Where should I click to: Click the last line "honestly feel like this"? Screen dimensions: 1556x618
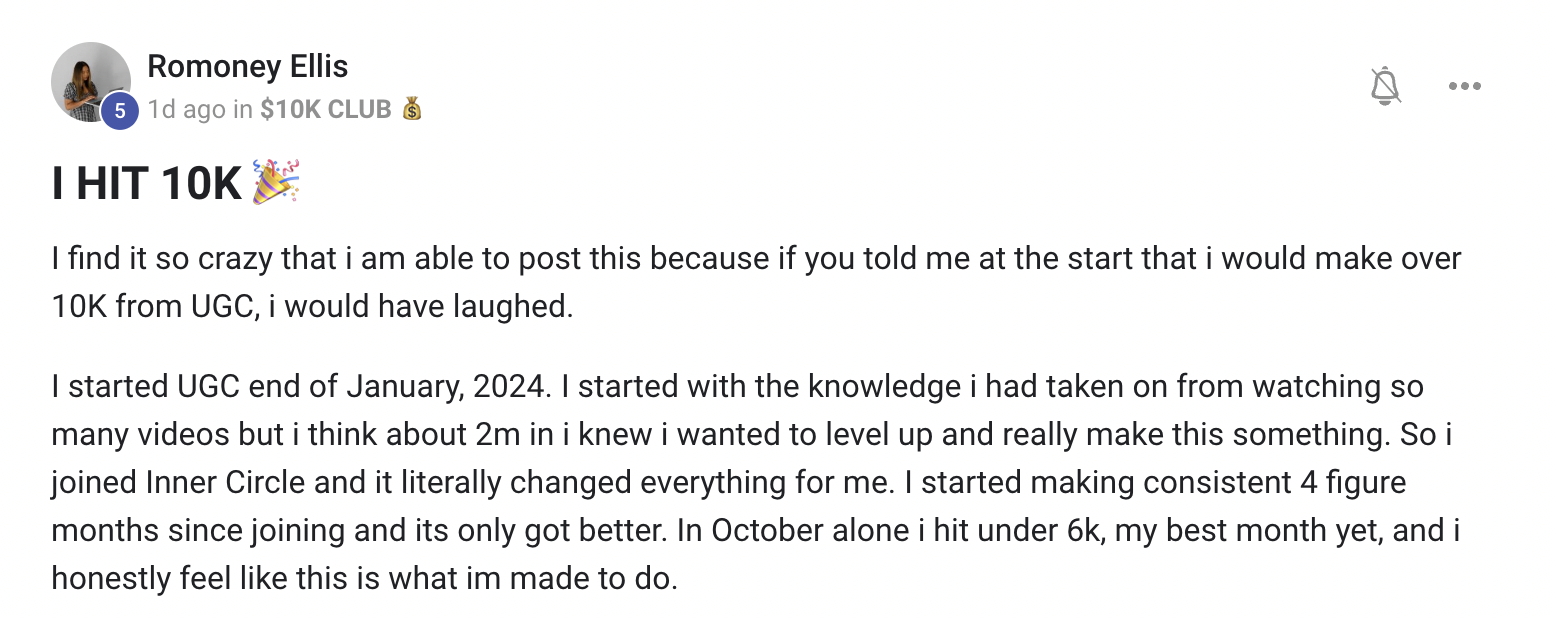tap(364, 578)
